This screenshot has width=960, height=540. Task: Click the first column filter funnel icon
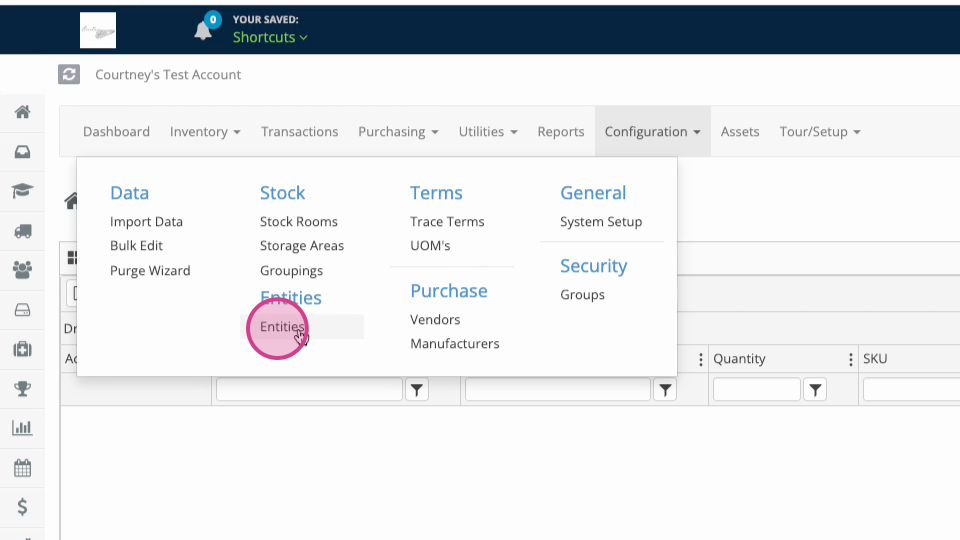point(417,389)
